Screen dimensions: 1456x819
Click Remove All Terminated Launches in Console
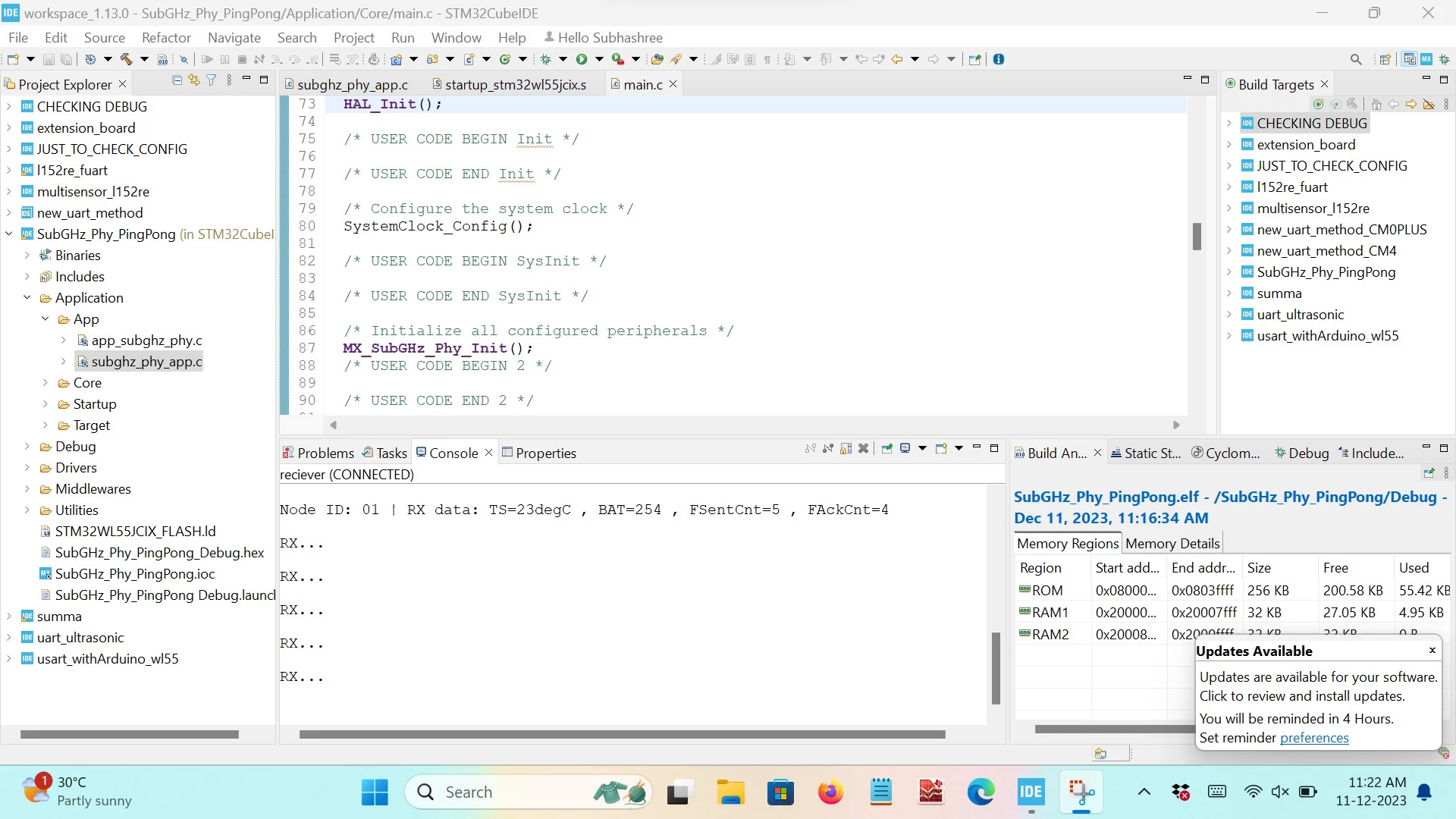[x=863, y=449]
